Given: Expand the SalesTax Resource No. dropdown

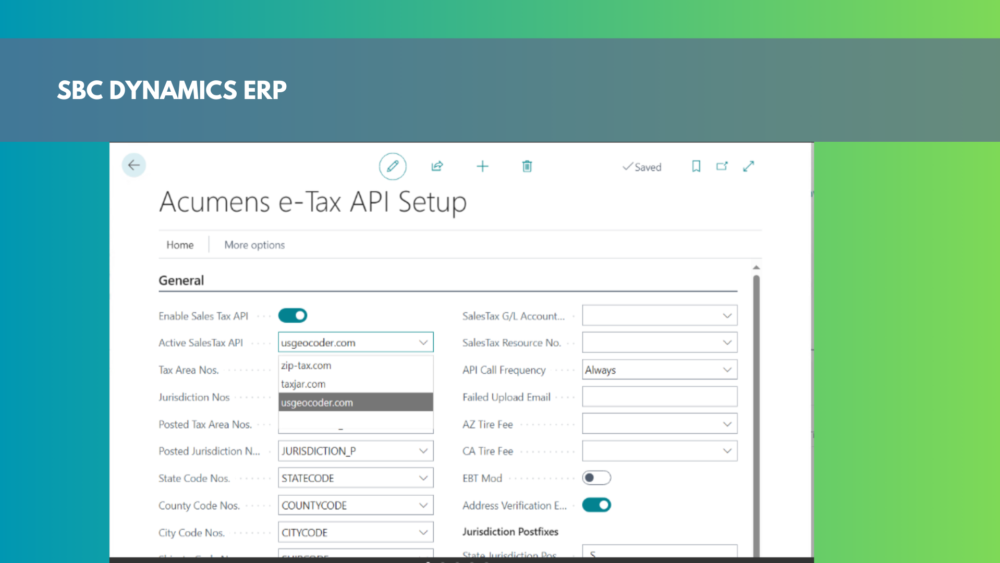Looking at the screenshot, I should tap(727, 342).
